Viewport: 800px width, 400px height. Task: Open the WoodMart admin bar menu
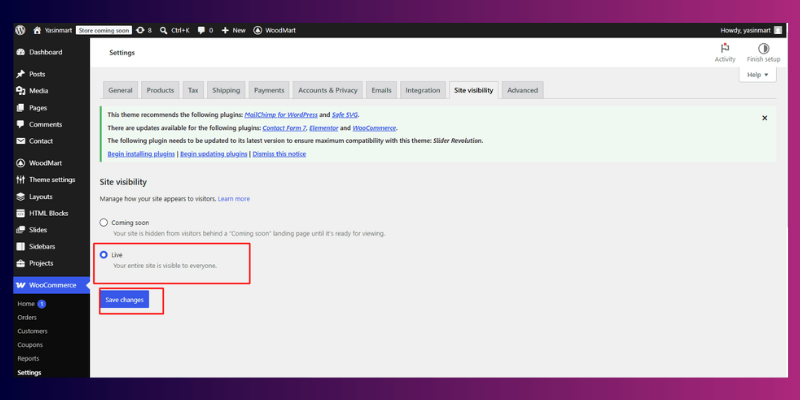[x=274, y=30]
